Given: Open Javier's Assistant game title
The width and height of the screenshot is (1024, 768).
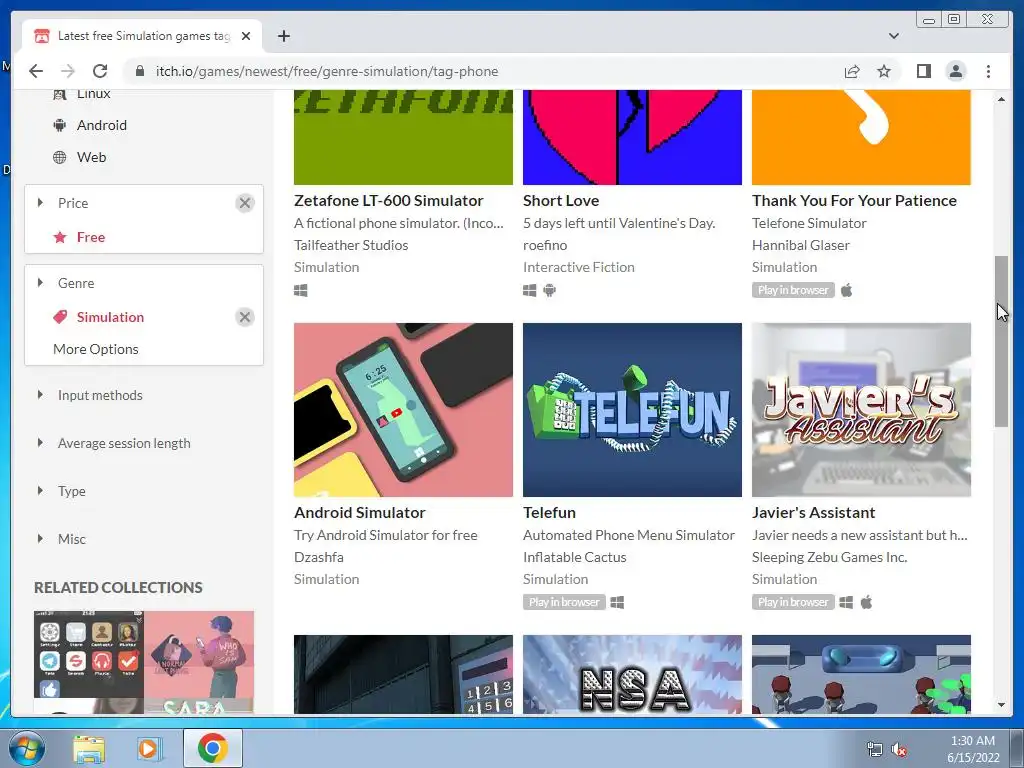Looking at the screenshot, I should [814, 513].
